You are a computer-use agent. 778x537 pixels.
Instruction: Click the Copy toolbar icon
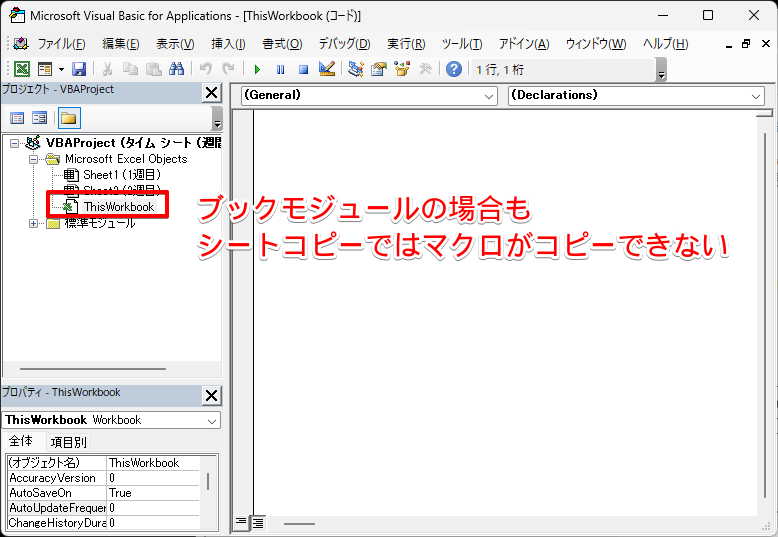pyautogui.click(x=130, y=69)
